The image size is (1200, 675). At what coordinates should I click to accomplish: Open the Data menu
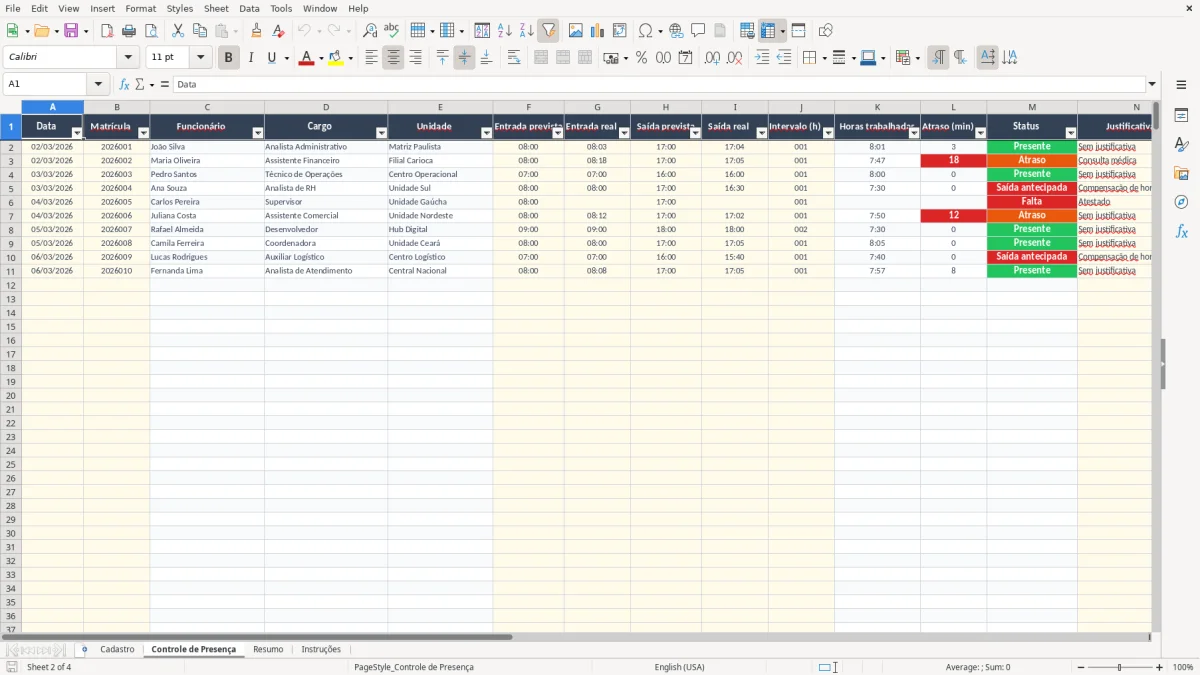tap(249, 8)
